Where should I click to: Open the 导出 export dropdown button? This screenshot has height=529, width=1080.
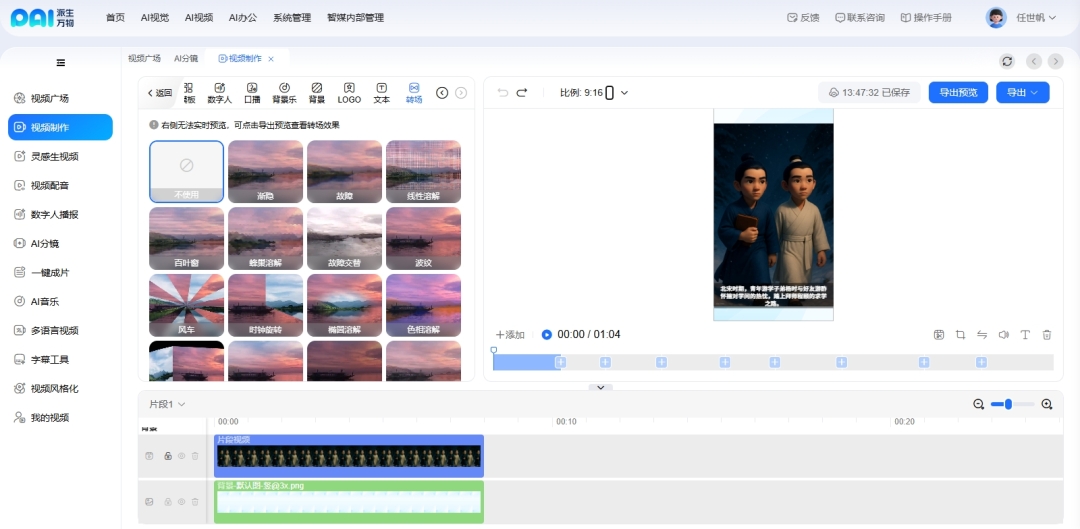pos(1022,93)
